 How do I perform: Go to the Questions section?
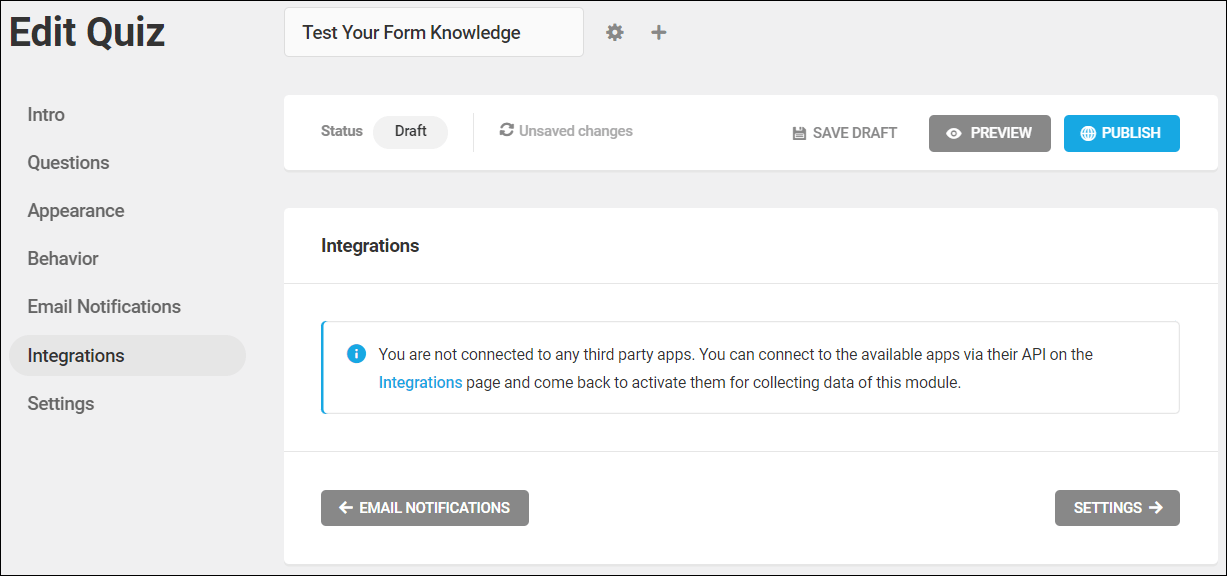click(68, 163)
